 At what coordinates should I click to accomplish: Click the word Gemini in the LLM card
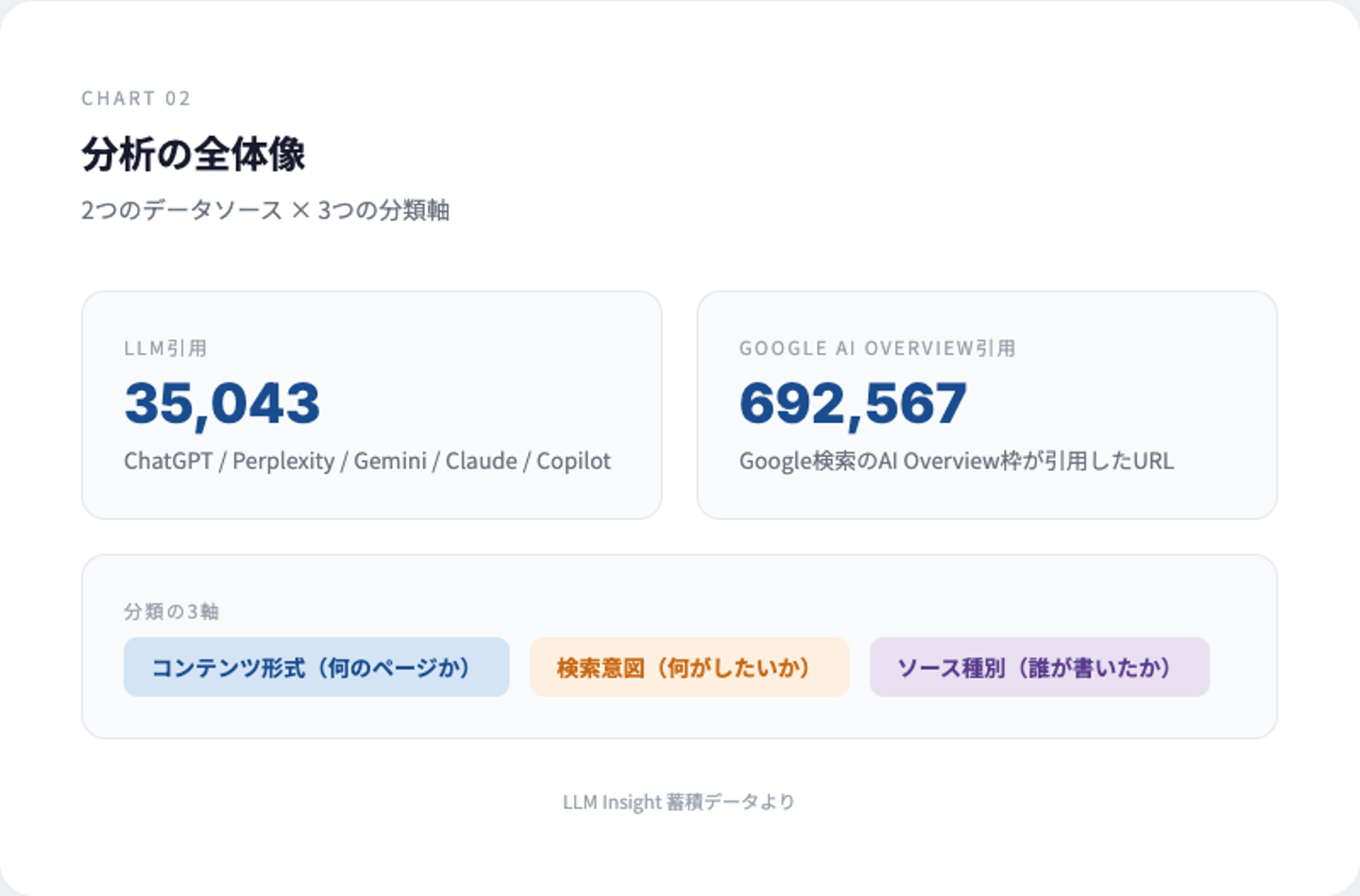[390, 461]
